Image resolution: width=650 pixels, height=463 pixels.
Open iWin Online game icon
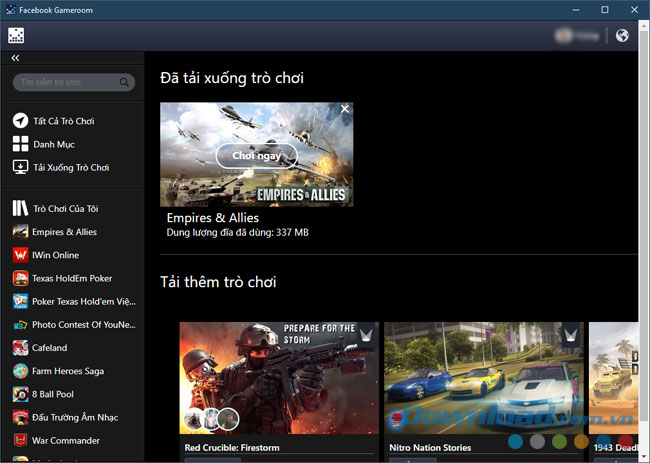[20, 255]
